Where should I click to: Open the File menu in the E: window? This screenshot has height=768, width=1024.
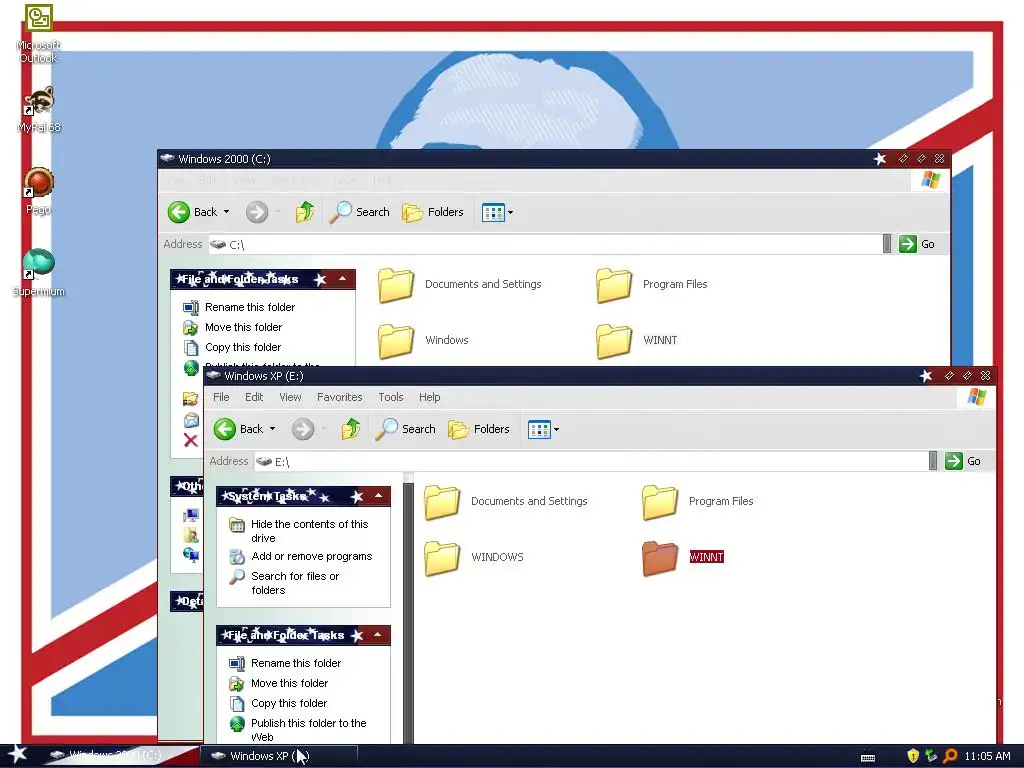(x=221, y=397)
